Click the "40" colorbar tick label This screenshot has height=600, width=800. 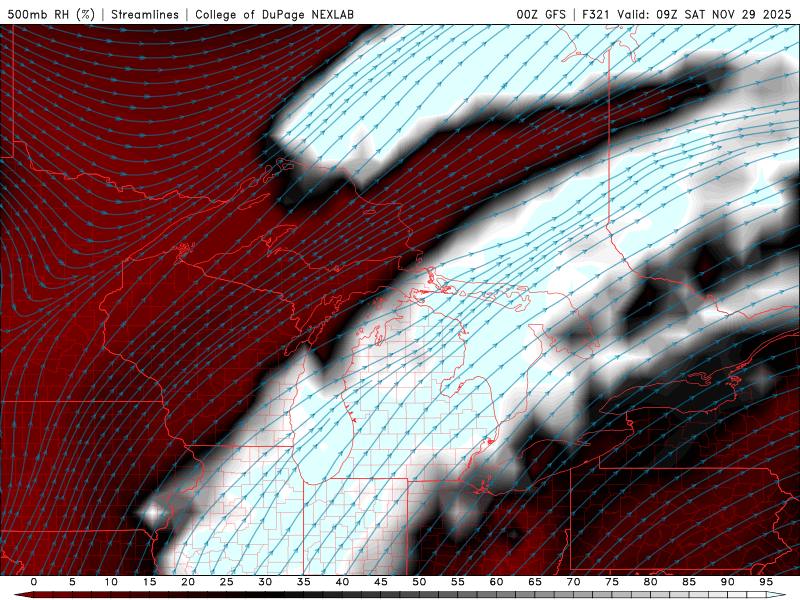[342, 582]
